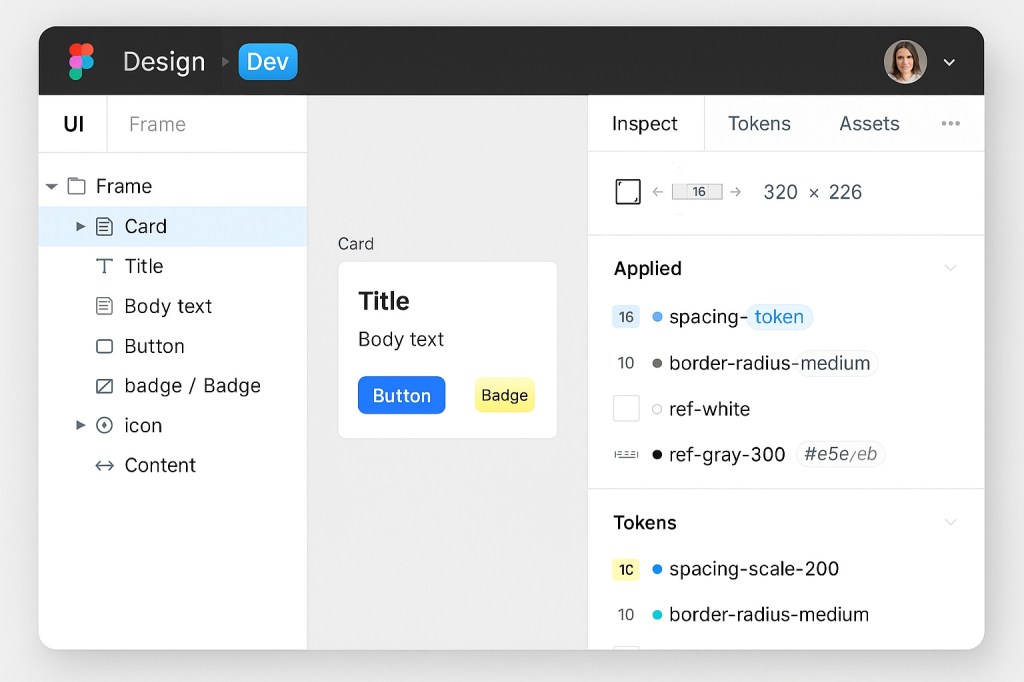Expand the Card layer in the tree
1024x682 pixels.
80,226
